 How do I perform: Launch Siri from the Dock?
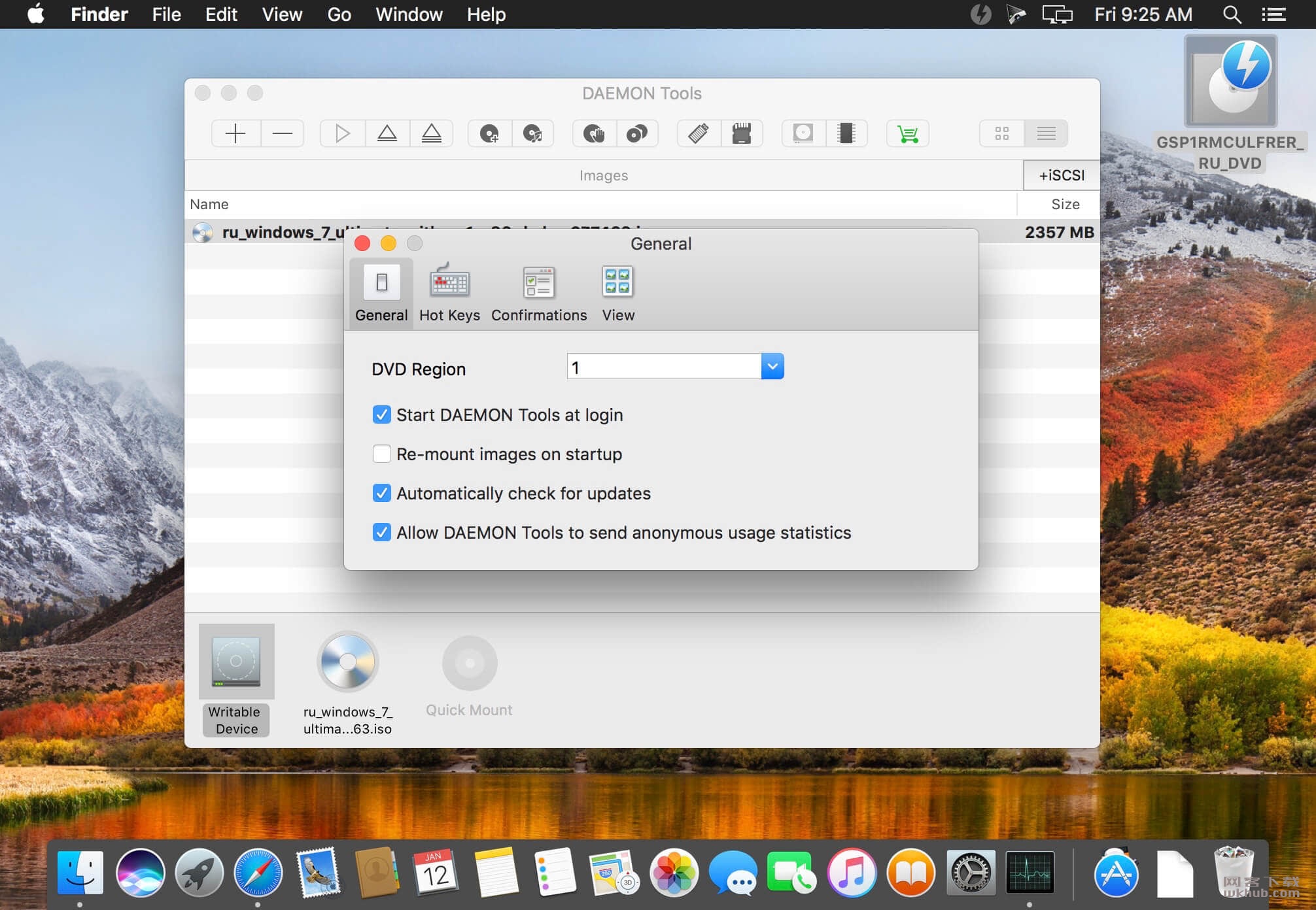(x=140, y=873)
